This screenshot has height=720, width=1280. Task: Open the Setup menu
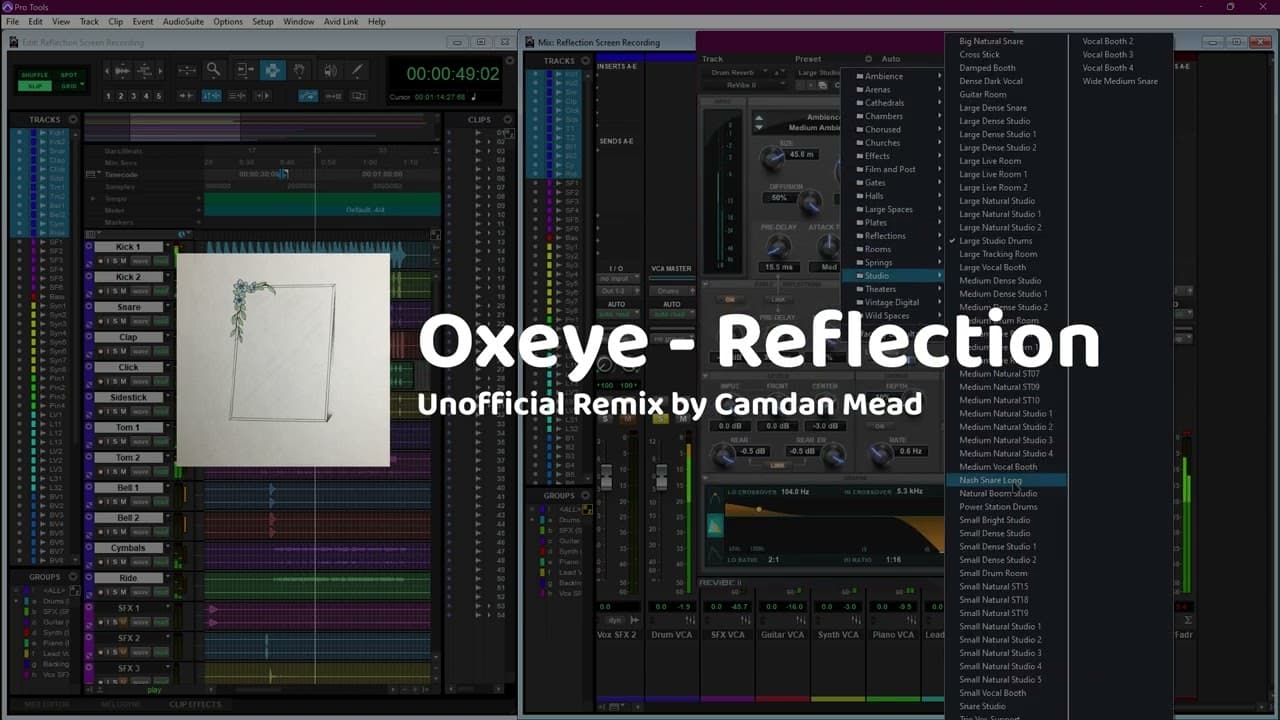tap(263, 21)
